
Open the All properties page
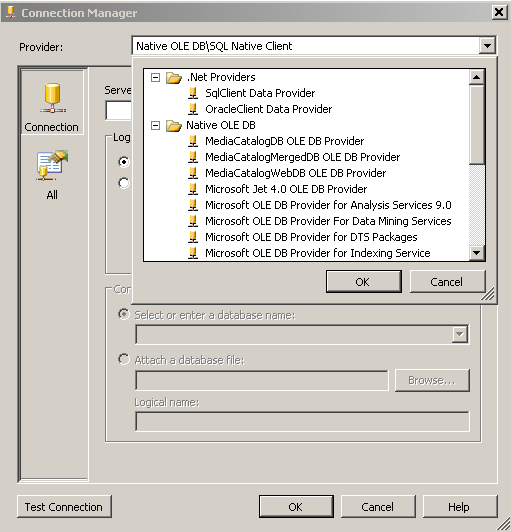click(52, 175)
